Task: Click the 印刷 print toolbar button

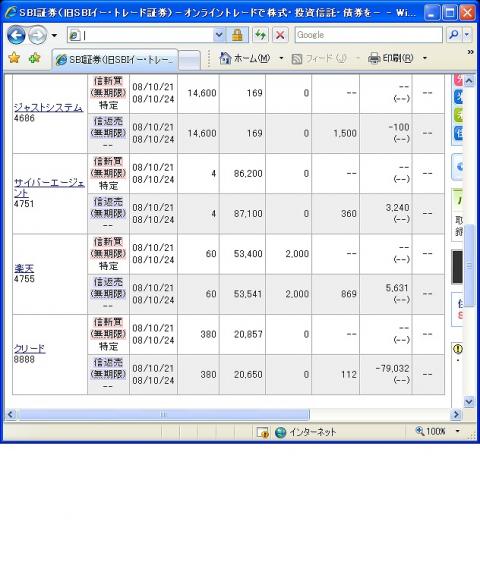Action: (x=391, y=58)
